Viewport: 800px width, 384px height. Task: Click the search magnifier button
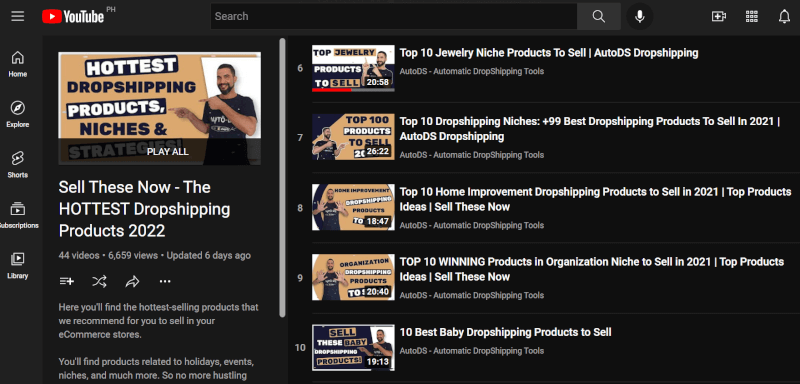[x=598, y=16]
